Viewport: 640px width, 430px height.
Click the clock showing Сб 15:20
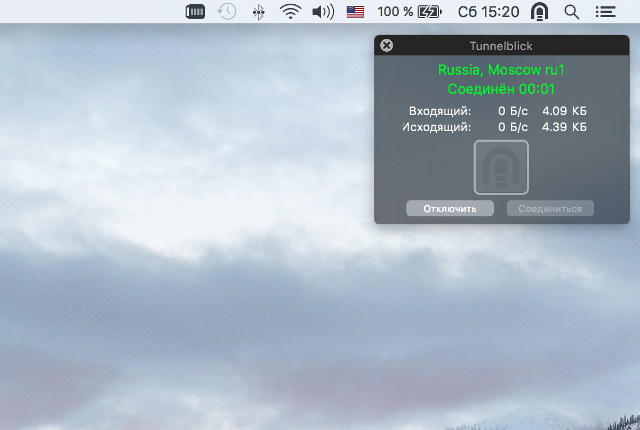pos(488,12)
